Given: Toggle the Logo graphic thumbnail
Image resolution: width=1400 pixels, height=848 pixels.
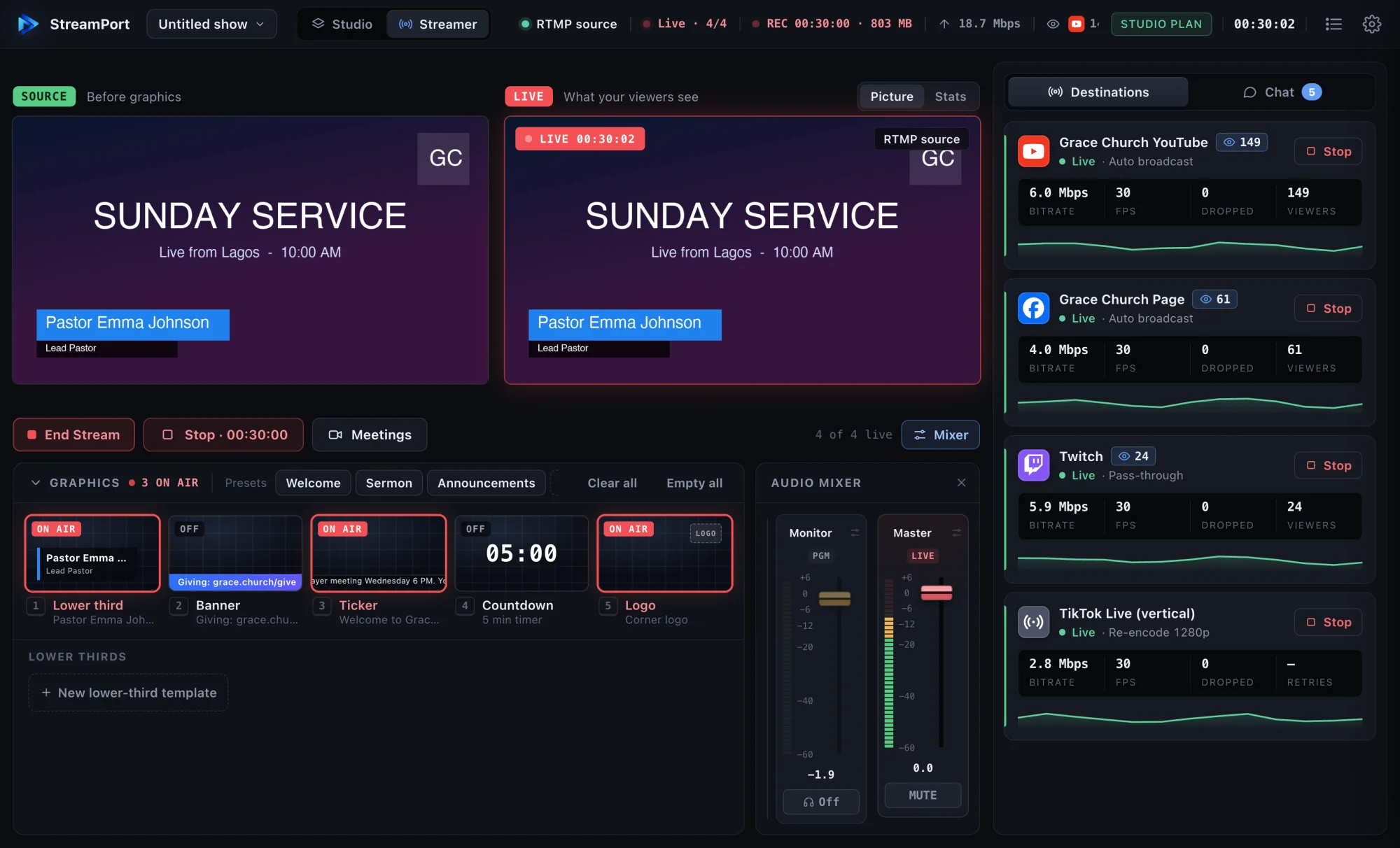Looking at the screenshot, I should (665, 553).
